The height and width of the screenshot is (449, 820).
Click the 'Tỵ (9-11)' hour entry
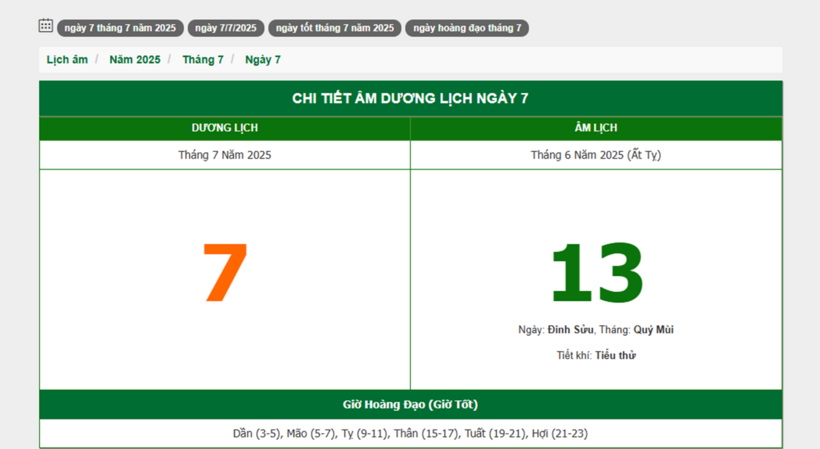tap(365, 433)
